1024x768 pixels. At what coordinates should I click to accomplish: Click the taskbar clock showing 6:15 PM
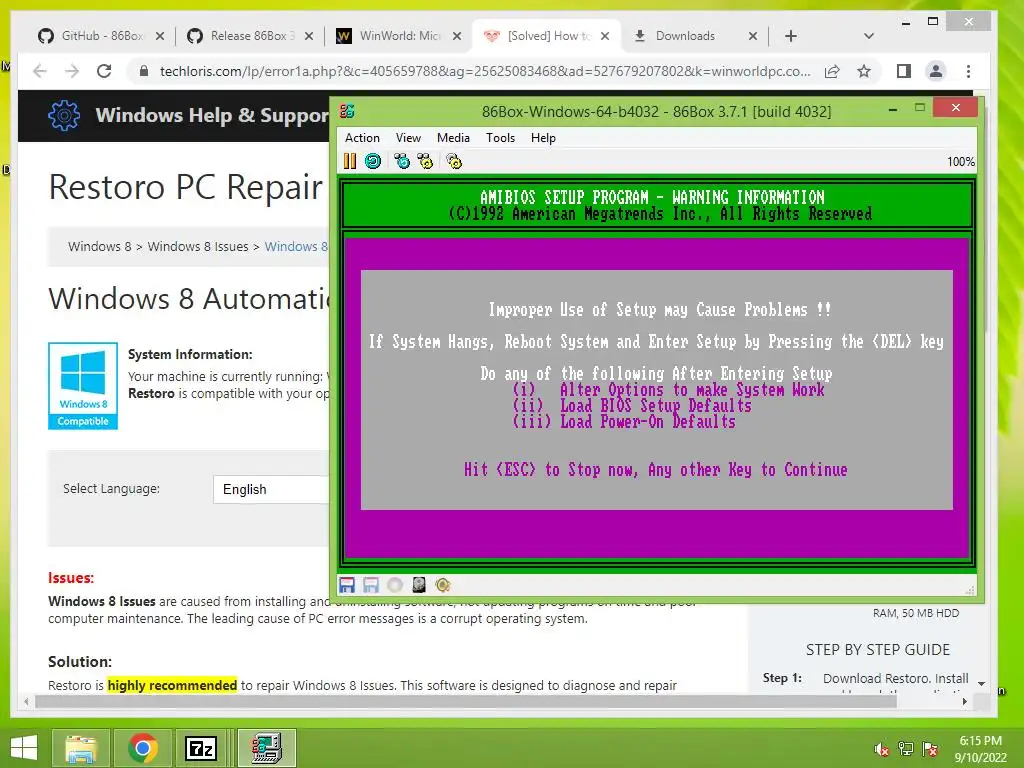click(980, 749)
